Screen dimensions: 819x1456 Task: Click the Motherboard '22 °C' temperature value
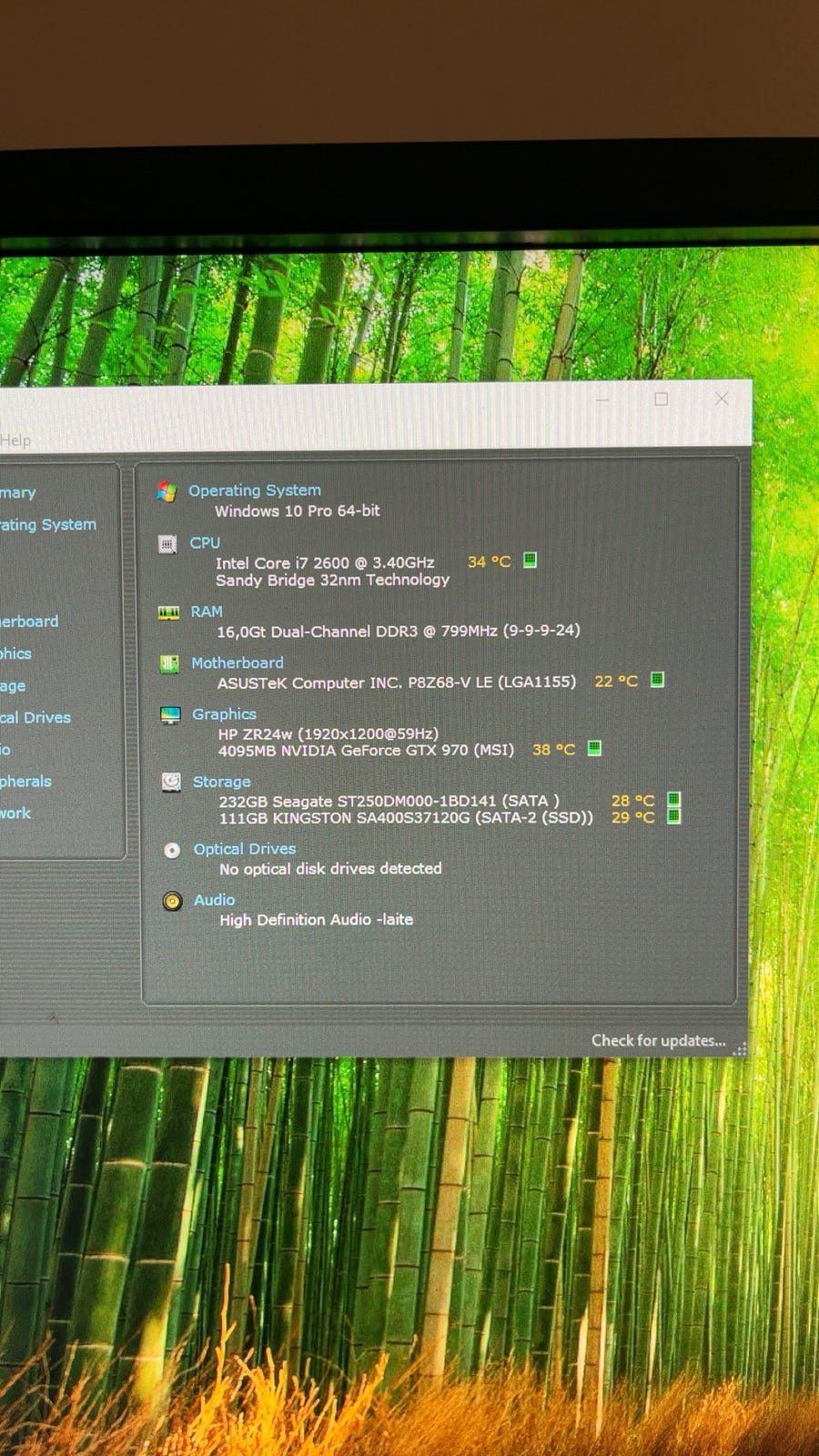click(x=616, y=681)
